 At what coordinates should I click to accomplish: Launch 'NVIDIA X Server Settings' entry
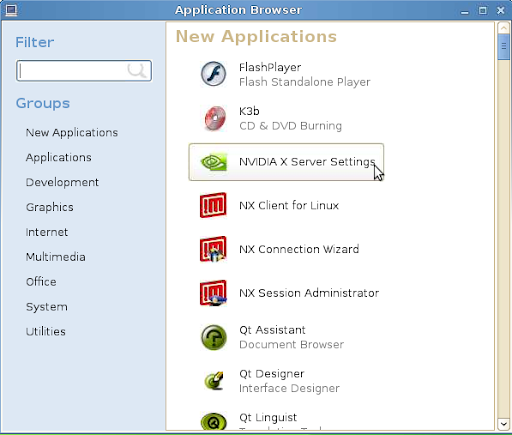pos(286,162)
